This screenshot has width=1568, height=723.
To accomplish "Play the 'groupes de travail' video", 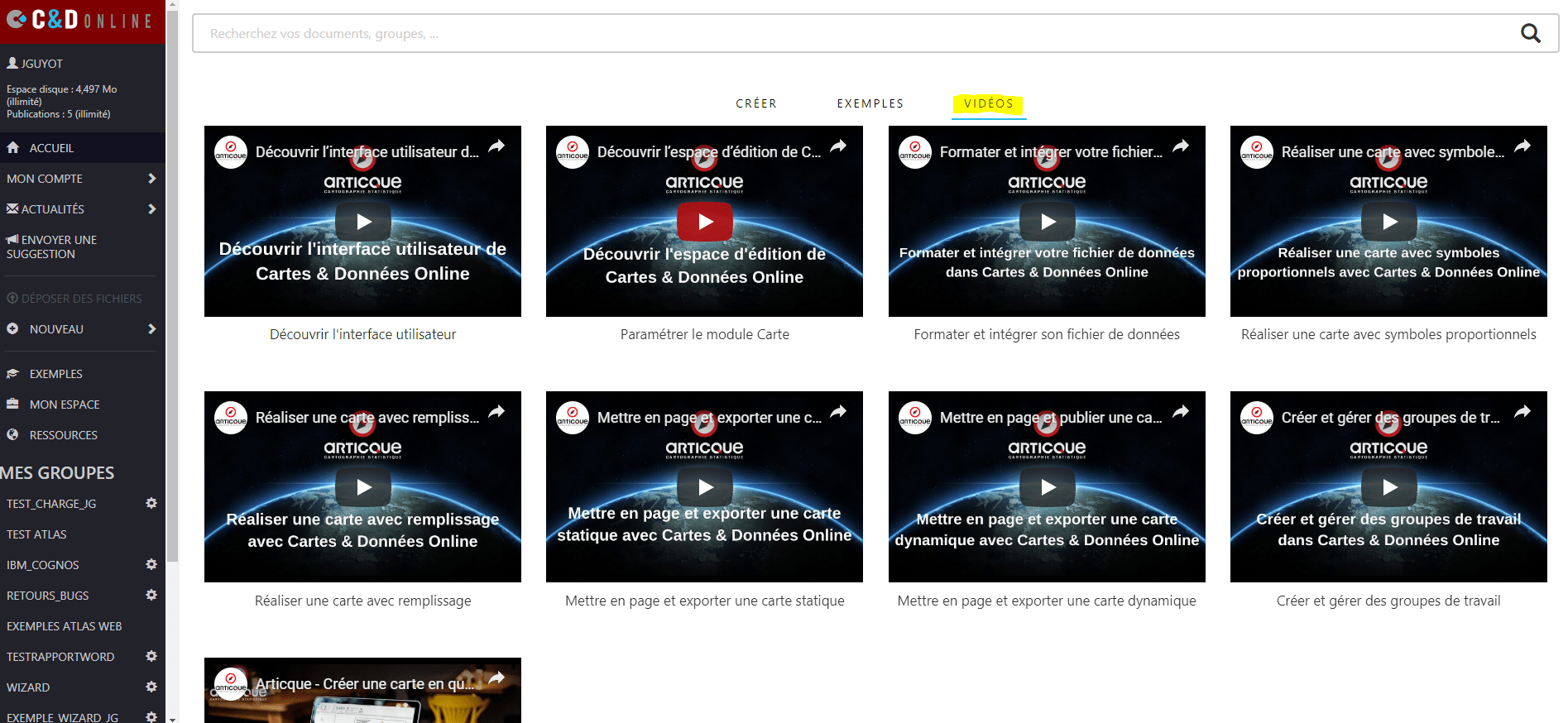I will point(1389,486).
